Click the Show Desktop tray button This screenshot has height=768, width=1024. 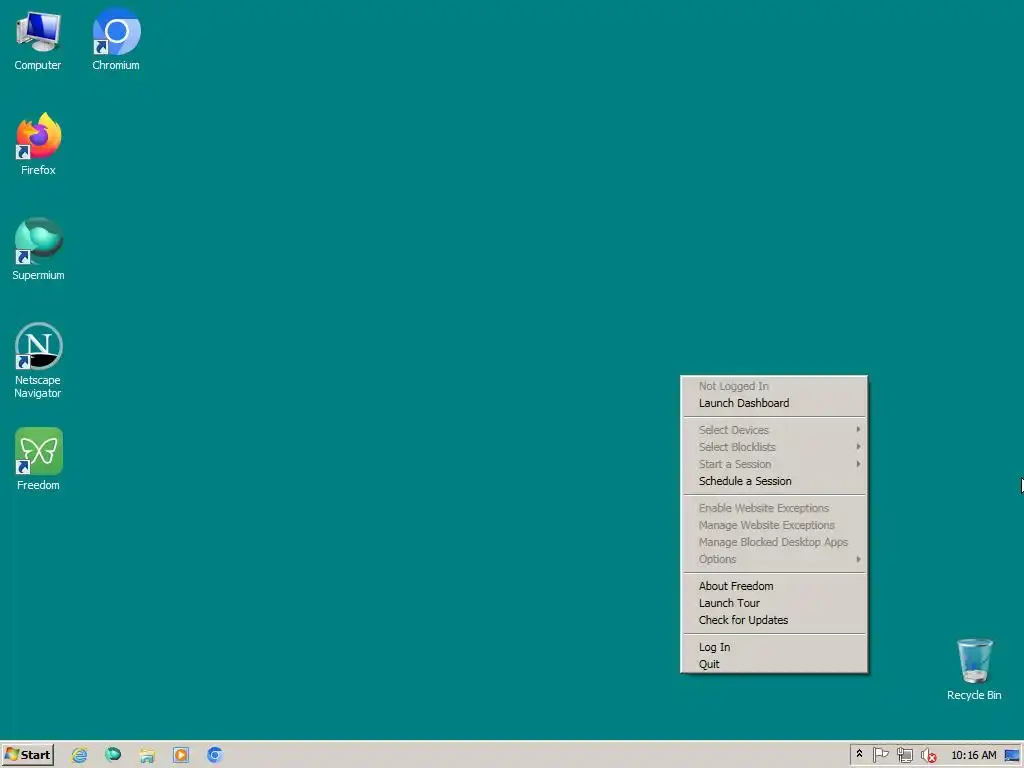point(1012,755)
